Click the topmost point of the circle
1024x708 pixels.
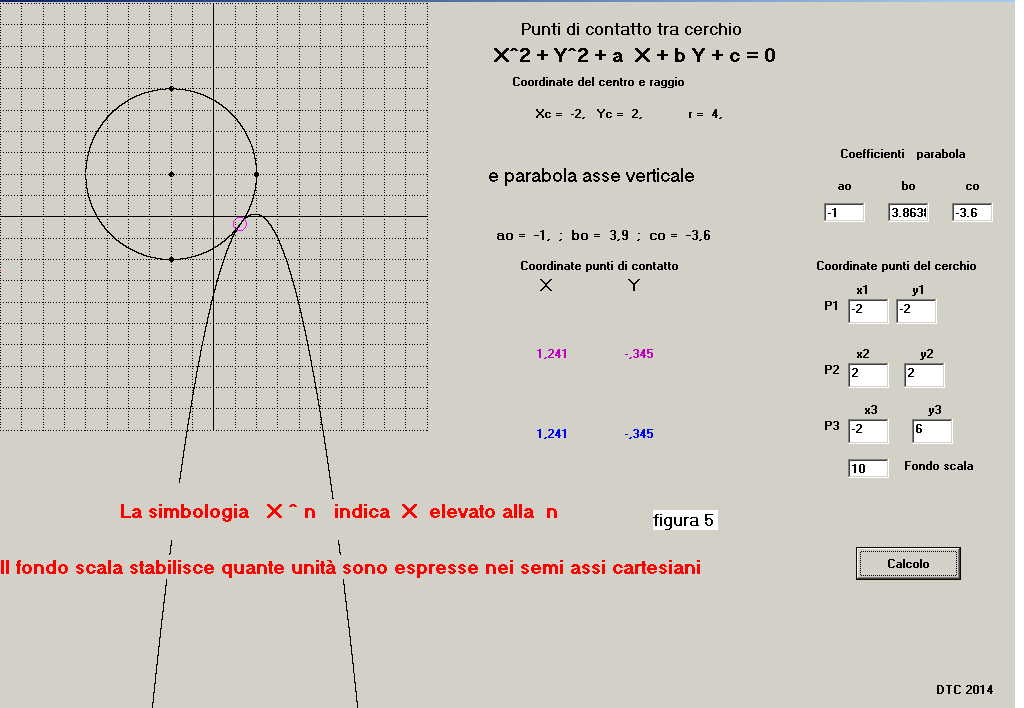(x=171, y=89)
